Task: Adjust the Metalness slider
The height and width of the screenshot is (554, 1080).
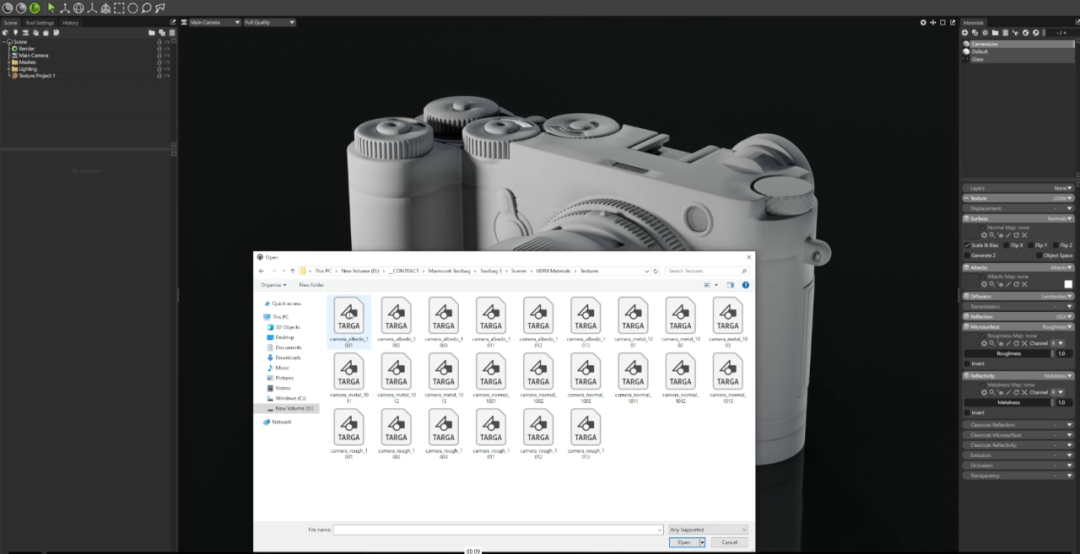Action: click(1009, 402)
